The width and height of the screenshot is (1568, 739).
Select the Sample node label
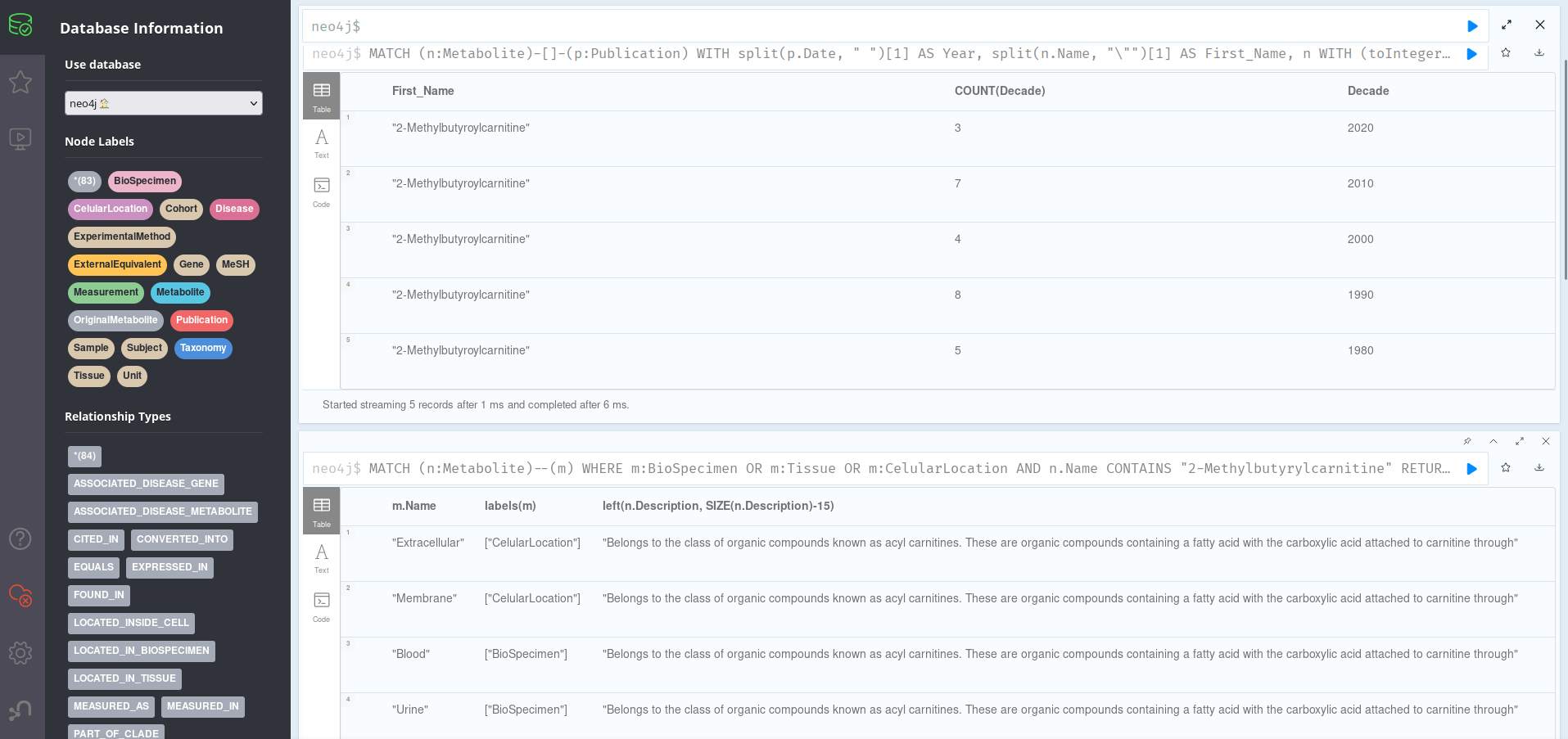point(91,349)
